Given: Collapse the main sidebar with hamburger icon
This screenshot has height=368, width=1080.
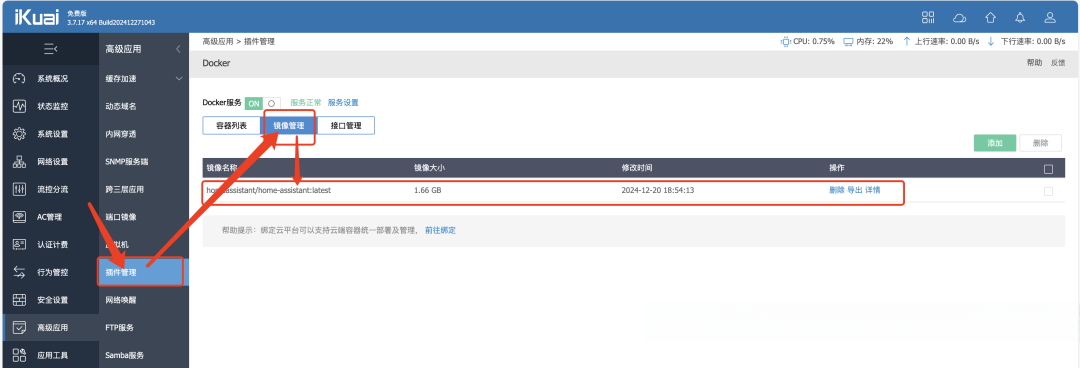Looking at the screenshot, I should click(50, 49).
